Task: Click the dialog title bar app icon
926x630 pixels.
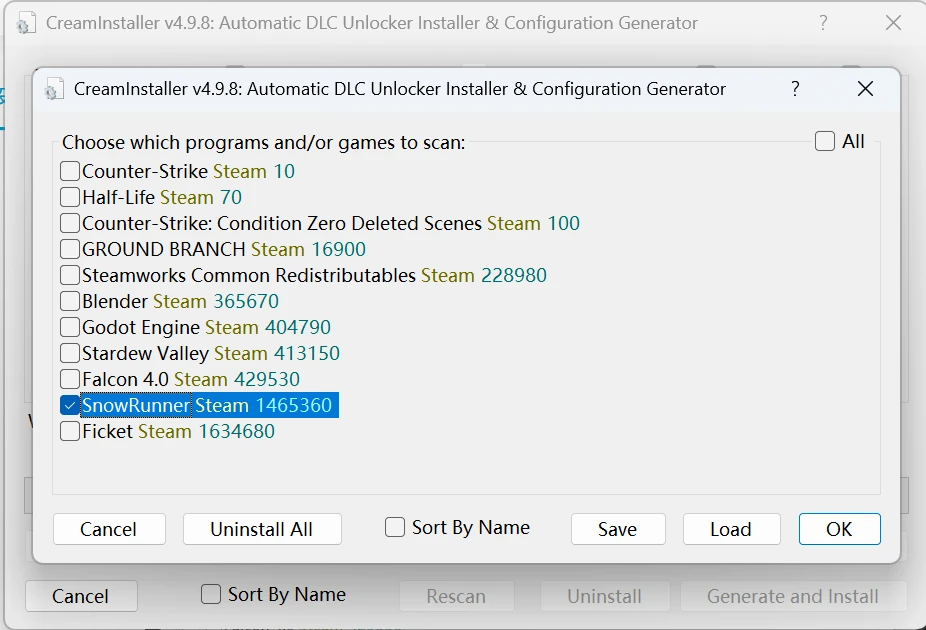Action: point(54,89)
